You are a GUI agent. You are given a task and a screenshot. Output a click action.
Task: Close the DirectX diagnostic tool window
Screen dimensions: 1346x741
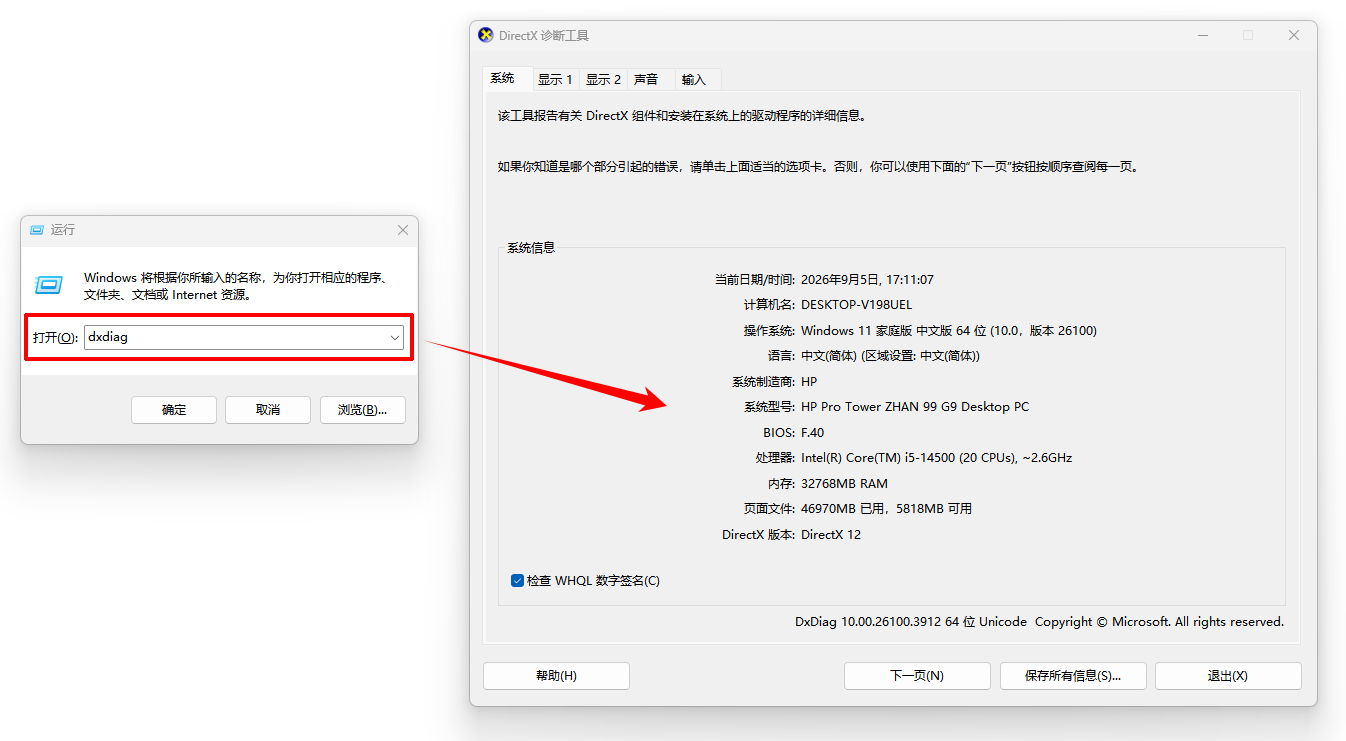coord(1294,35)
